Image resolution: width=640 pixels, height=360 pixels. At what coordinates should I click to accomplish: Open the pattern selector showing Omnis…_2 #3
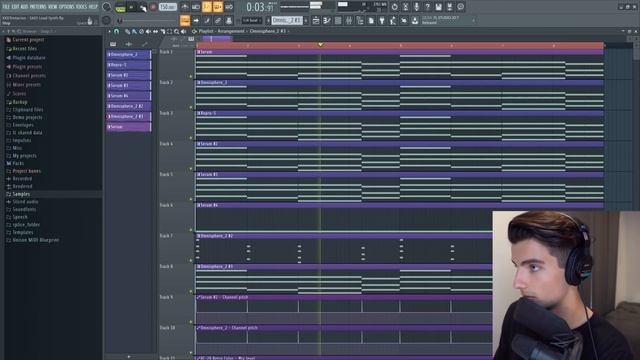point(287,20)
